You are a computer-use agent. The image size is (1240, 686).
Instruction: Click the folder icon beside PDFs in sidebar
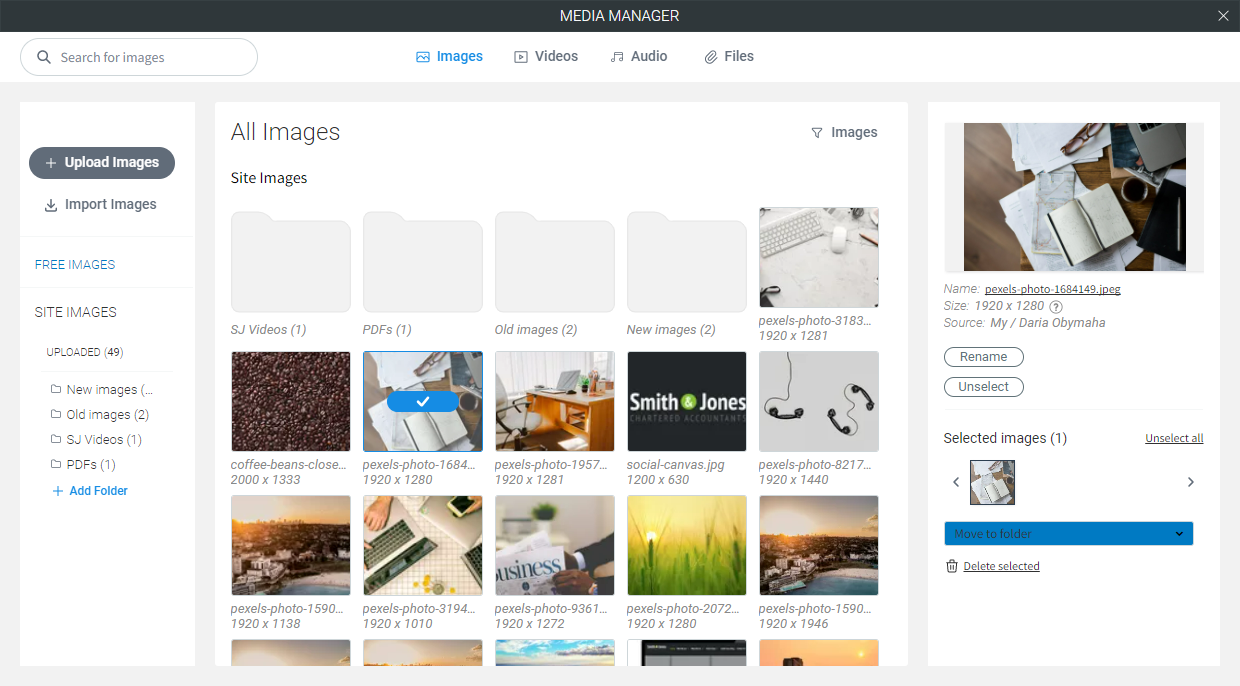(57, 464)
